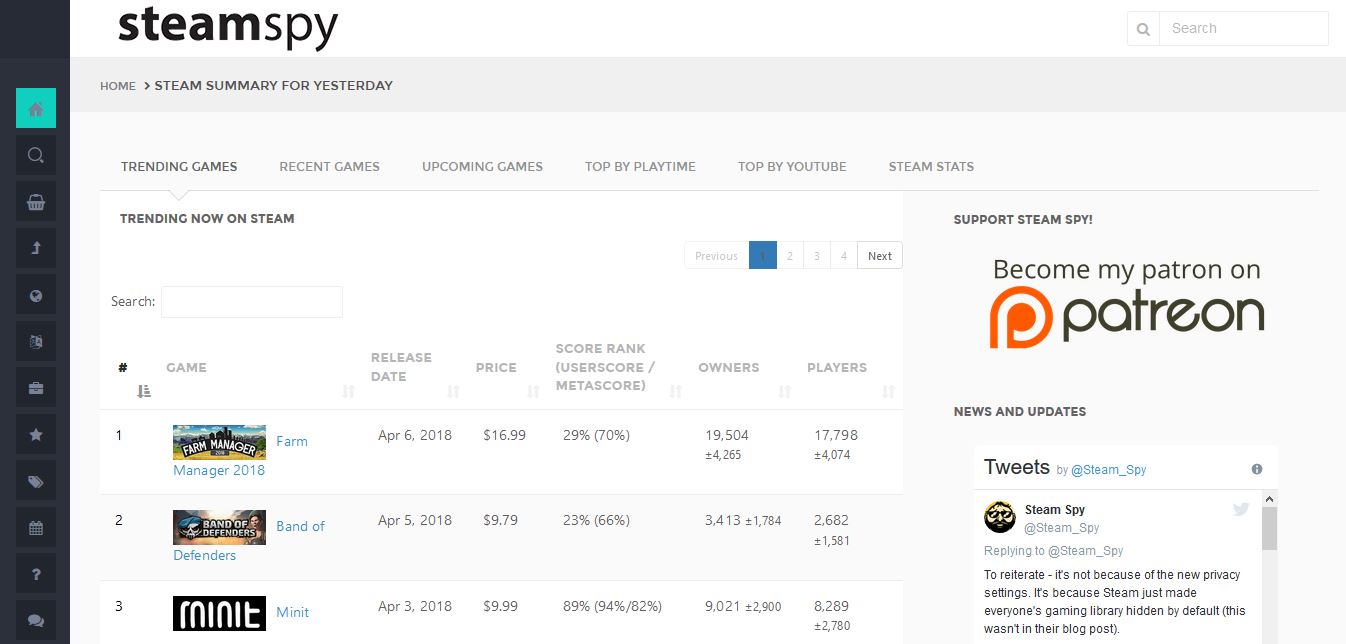
Task: Click the Become my patron on Patreon banner
Action: pyautogui.click(x=1126, y=304)
